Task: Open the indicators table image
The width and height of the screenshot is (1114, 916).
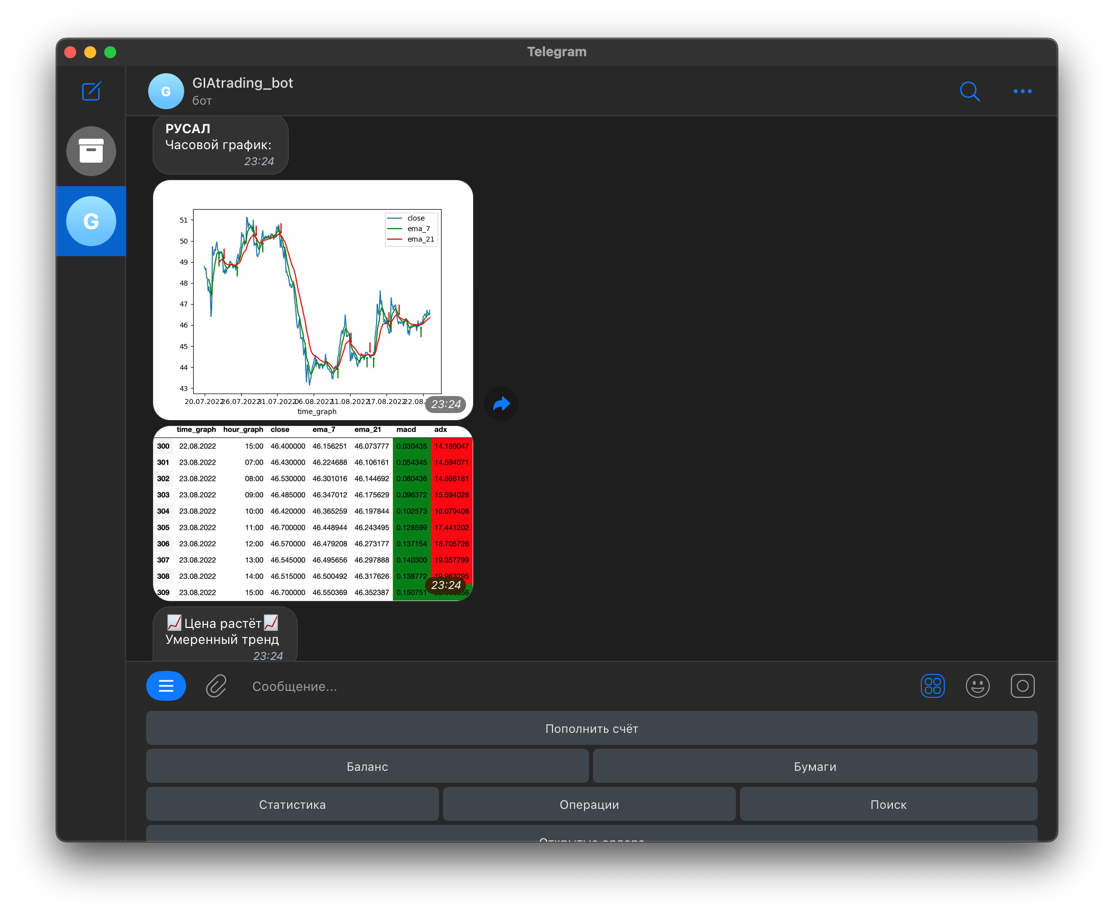Action: (313, 513)
